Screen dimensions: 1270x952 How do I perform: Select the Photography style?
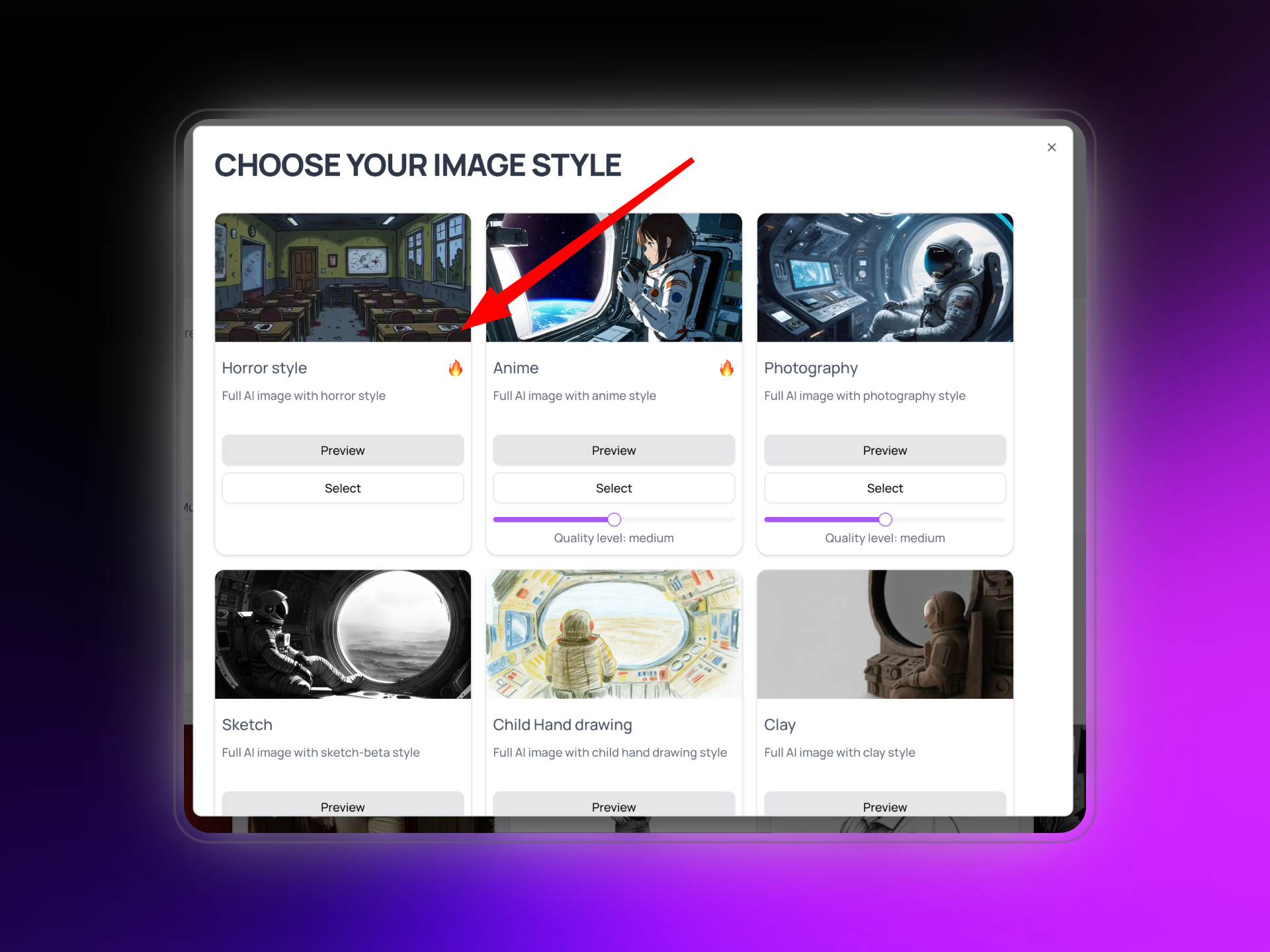coord(885,488)
